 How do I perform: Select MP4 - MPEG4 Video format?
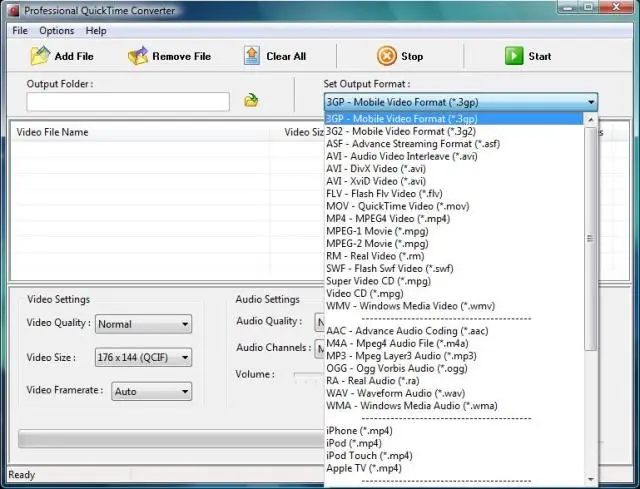pos(454,219)
